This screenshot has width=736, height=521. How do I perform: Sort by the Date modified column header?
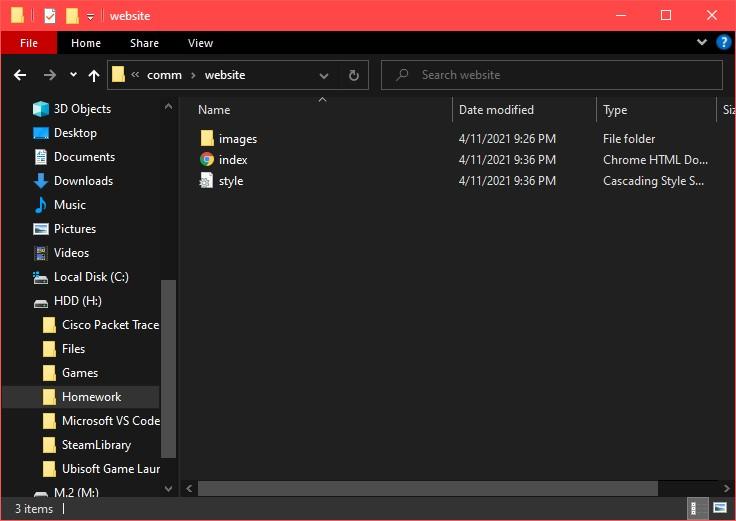(x=496, y=110)
